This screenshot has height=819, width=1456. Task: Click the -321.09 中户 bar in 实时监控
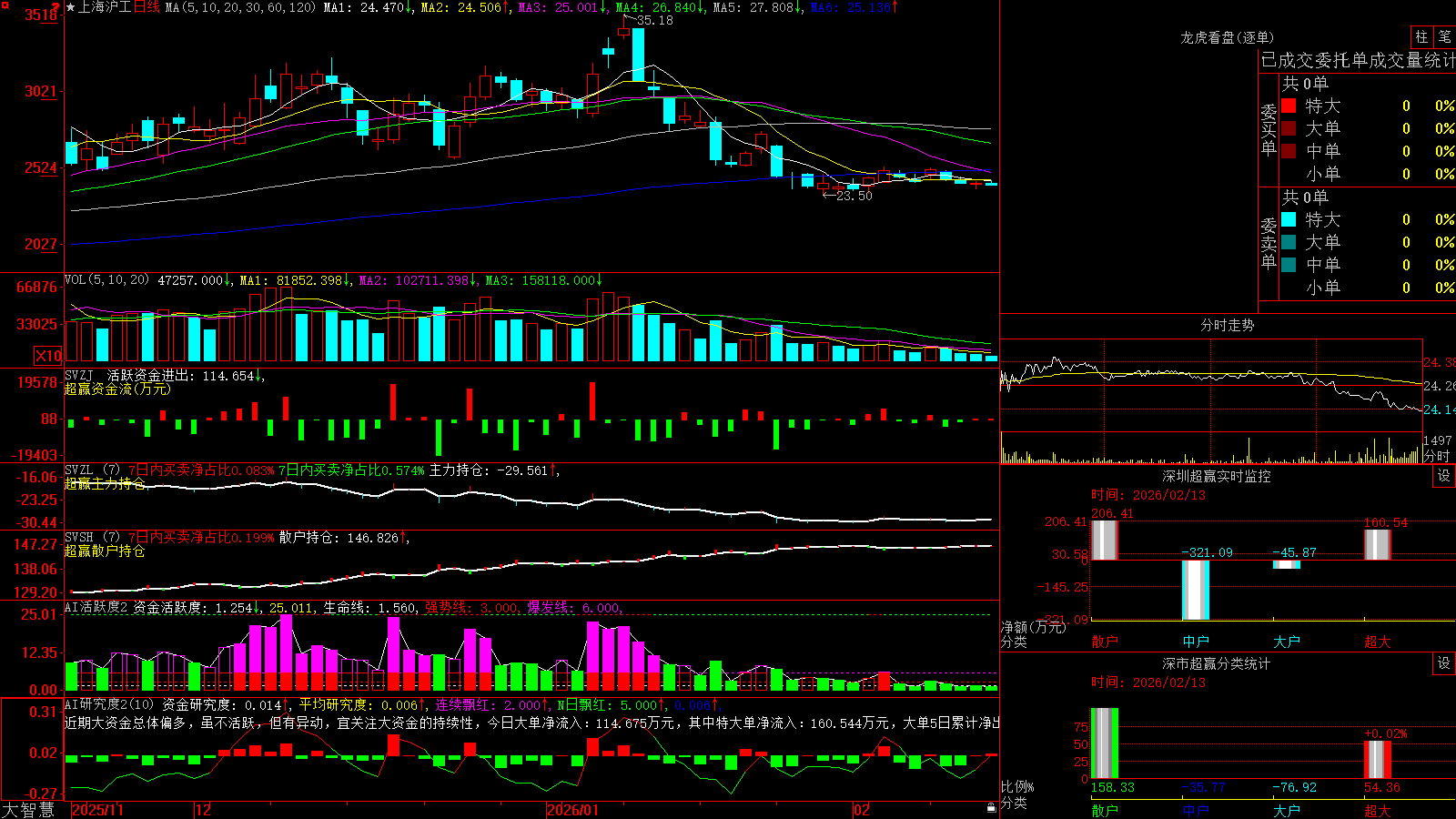click(1195, 590)
